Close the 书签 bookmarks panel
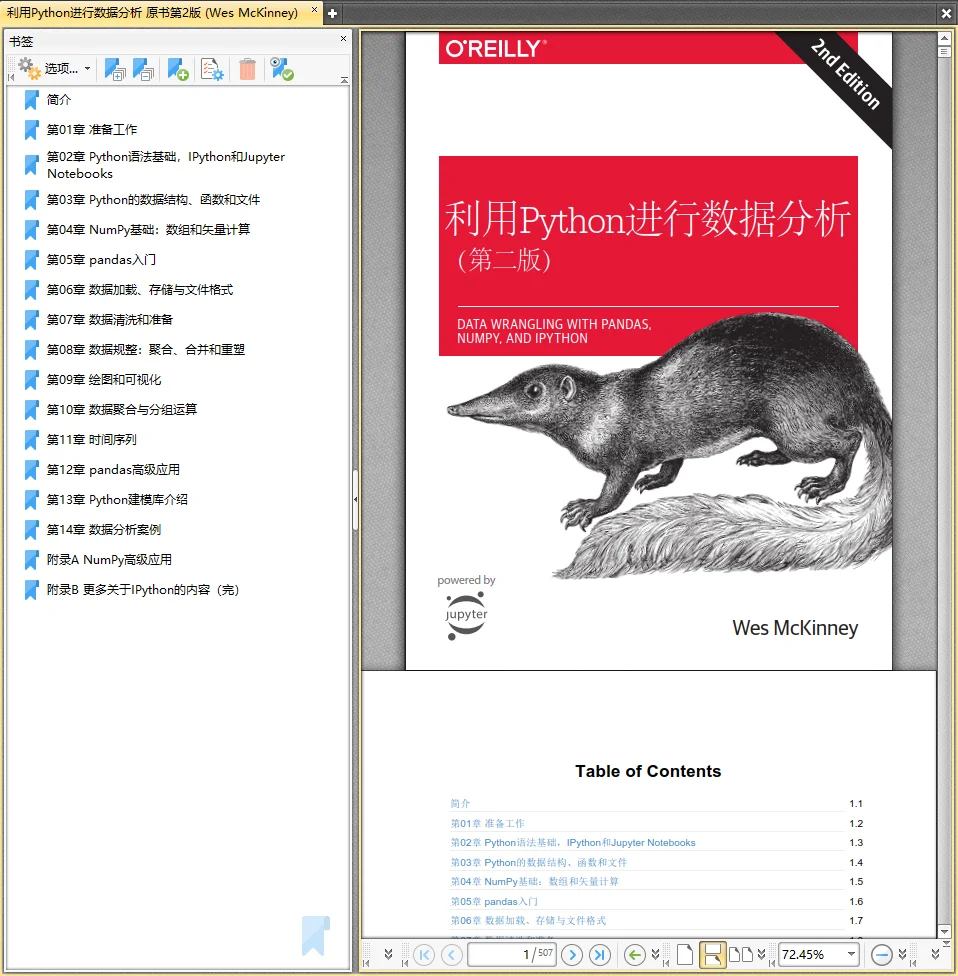The image size is (958, 976). 343,39
